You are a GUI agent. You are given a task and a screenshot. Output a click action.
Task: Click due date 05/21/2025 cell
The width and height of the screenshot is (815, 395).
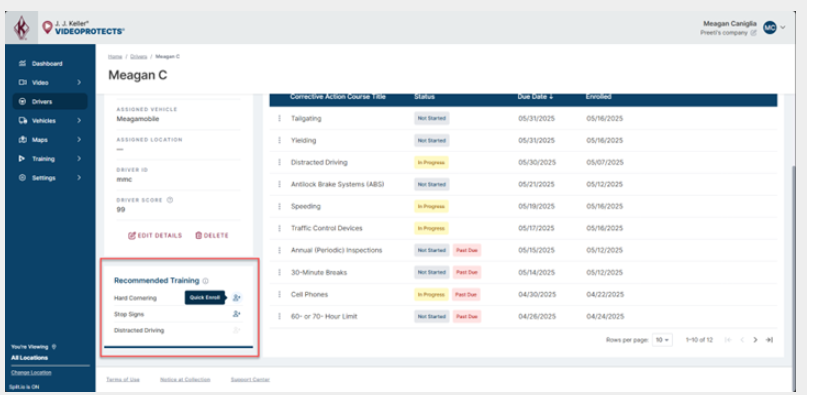pos(536,184)
